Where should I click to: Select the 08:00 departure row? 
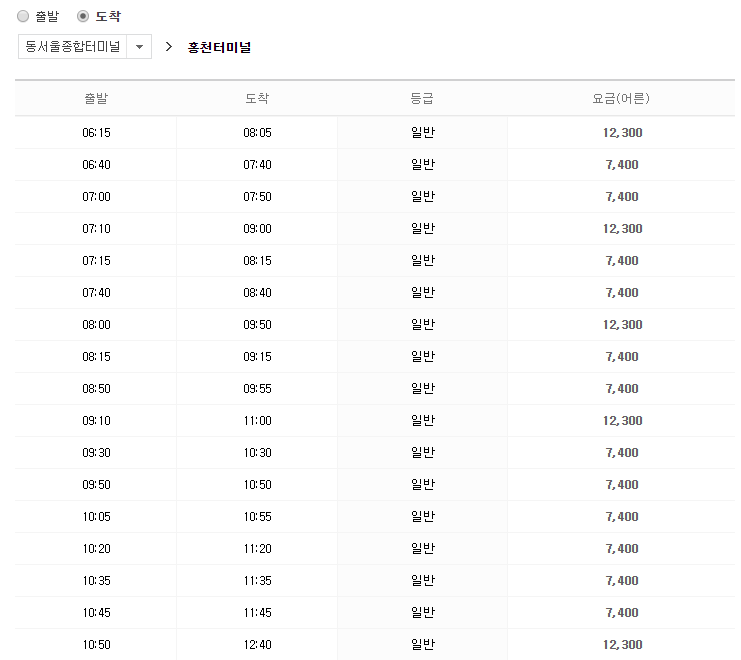96,325
